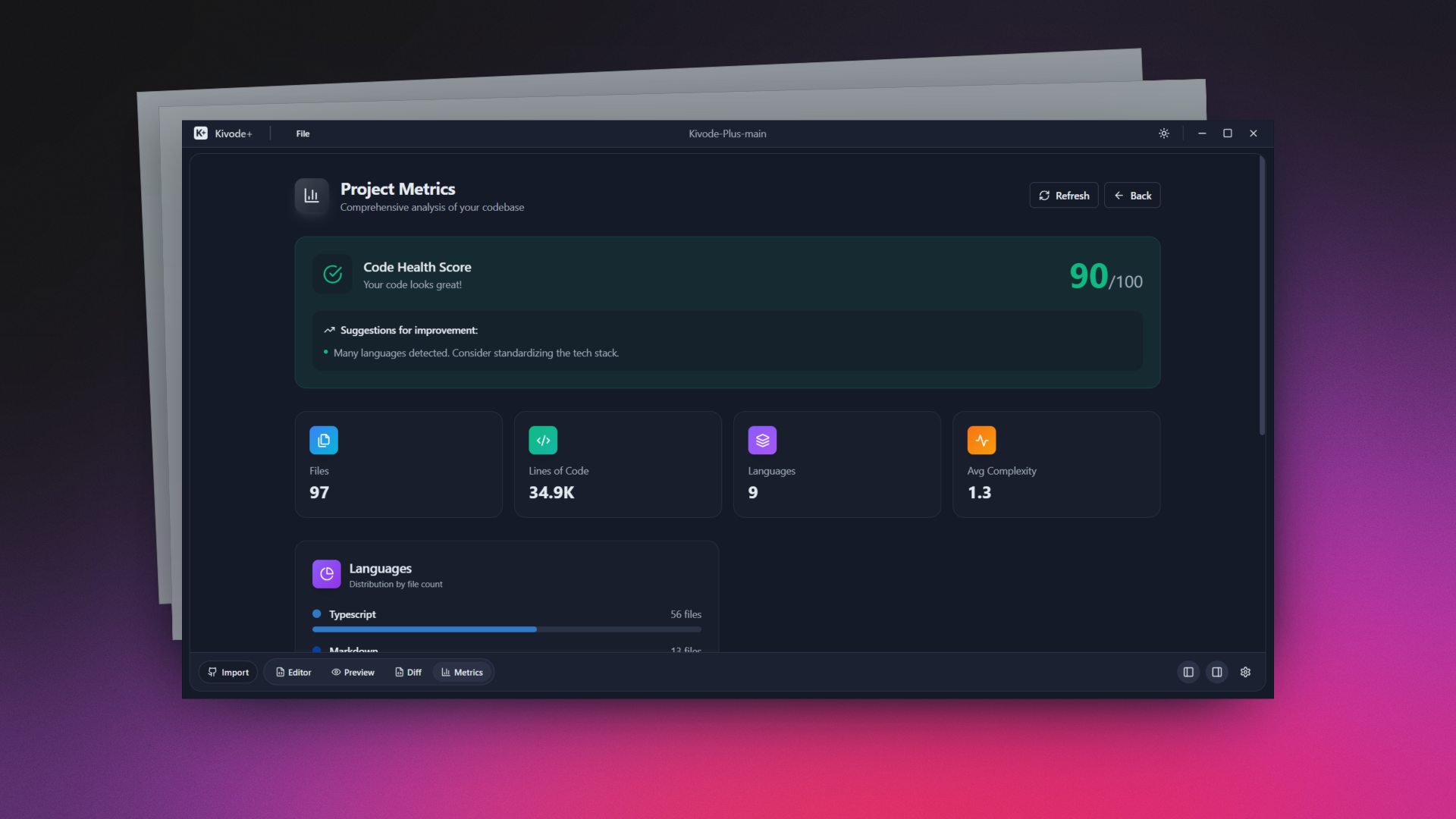The width and height of the screenshot is (1456, 819).
Task: Click the Languages pie chart icon
Action: (x=326, y=574)
